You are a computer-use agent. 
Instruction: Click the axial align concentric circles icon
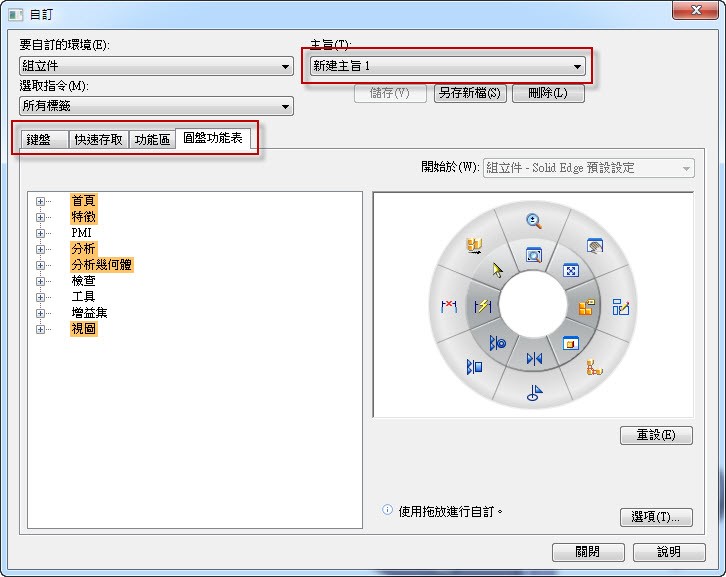497,343
